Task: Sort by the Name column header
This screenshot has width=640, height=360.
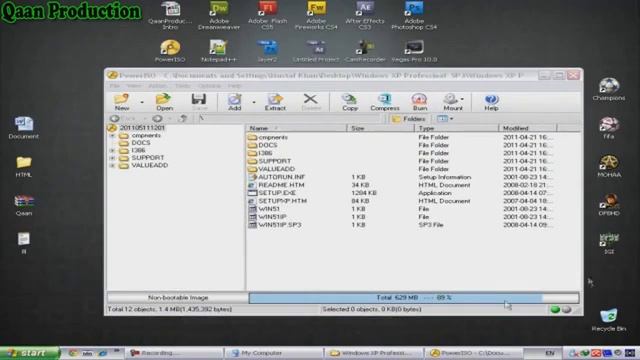Action: pyautogui.click(x=296, y=128)
